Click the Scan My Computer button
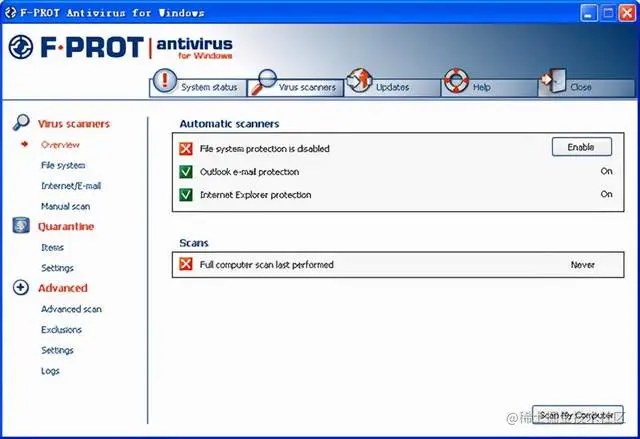This screenshot has width=640, height=439. point(578,415)
